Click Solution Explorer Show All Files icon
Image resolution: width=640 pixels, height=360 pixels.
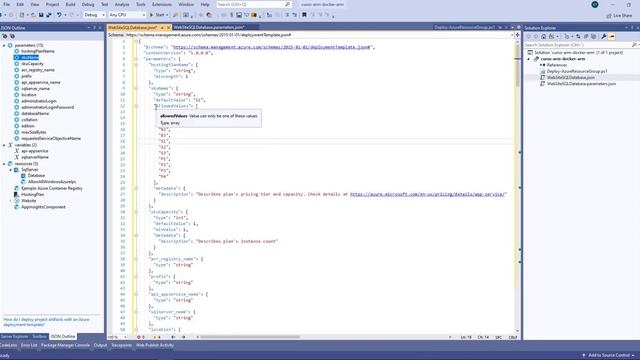pyautogui.click(x=594, y=36)
